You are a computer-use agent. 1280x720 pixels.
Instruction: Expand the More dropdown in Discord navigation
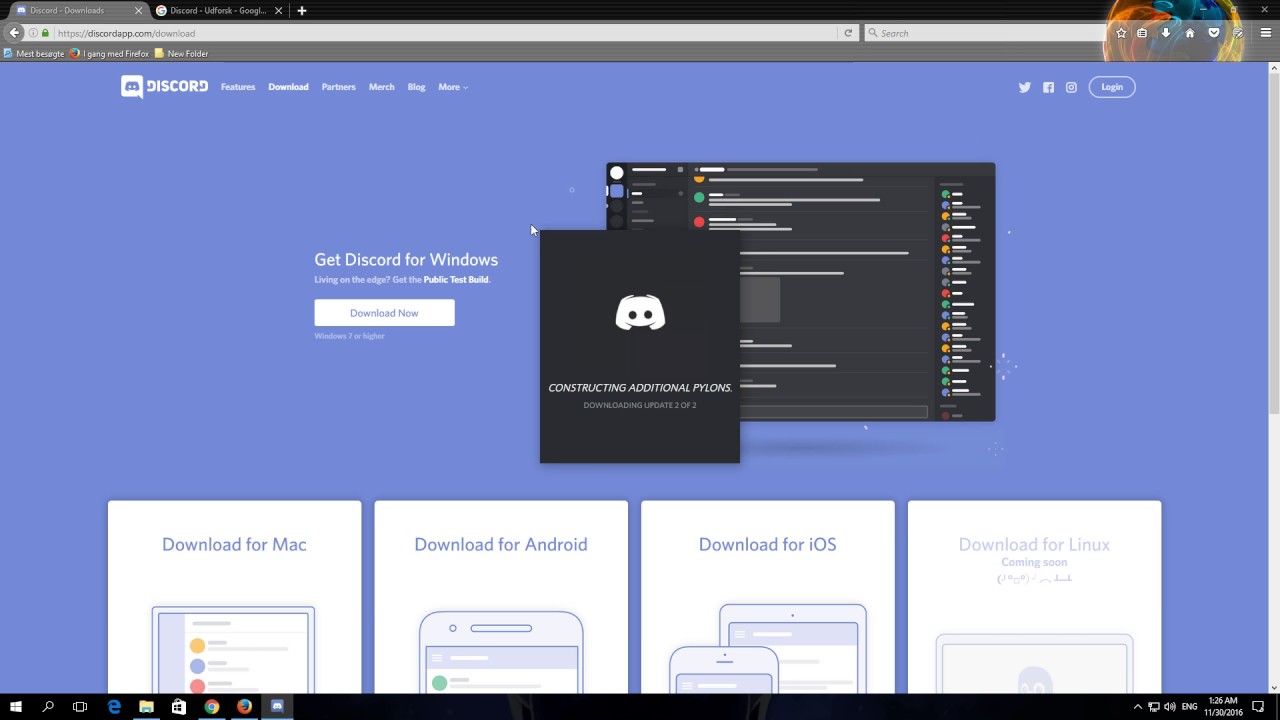tap(453, 87)
